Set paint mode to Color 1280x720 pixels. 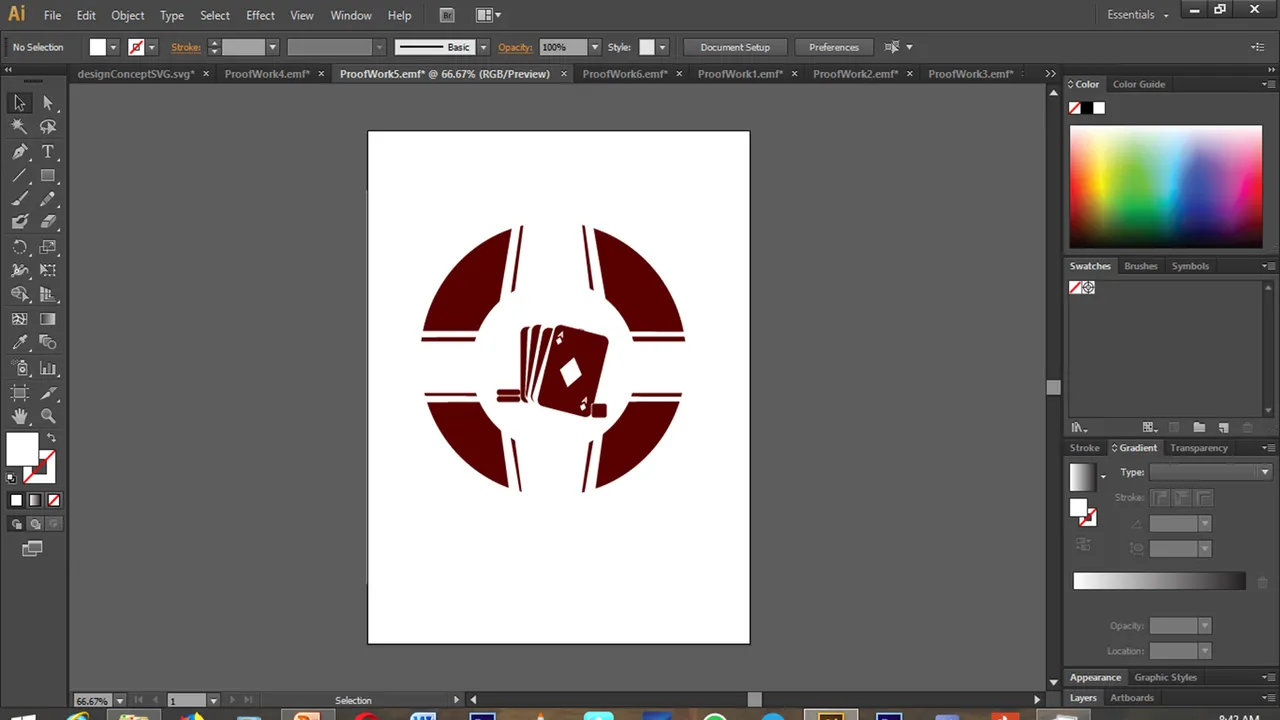tap(16, 500)
